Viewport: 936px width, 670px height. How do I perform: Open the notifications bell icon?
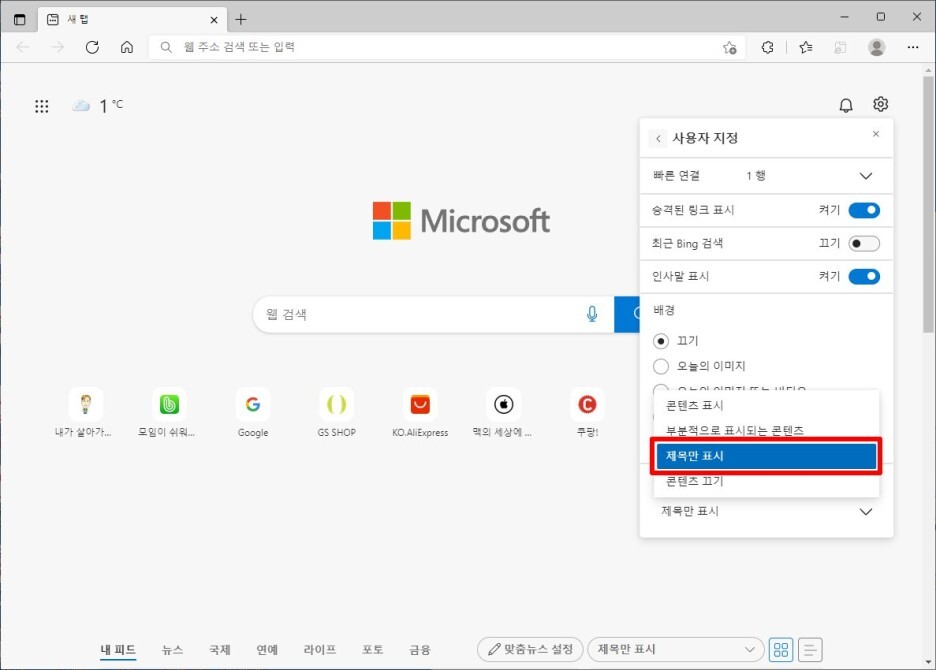click(x=846, y=105)
